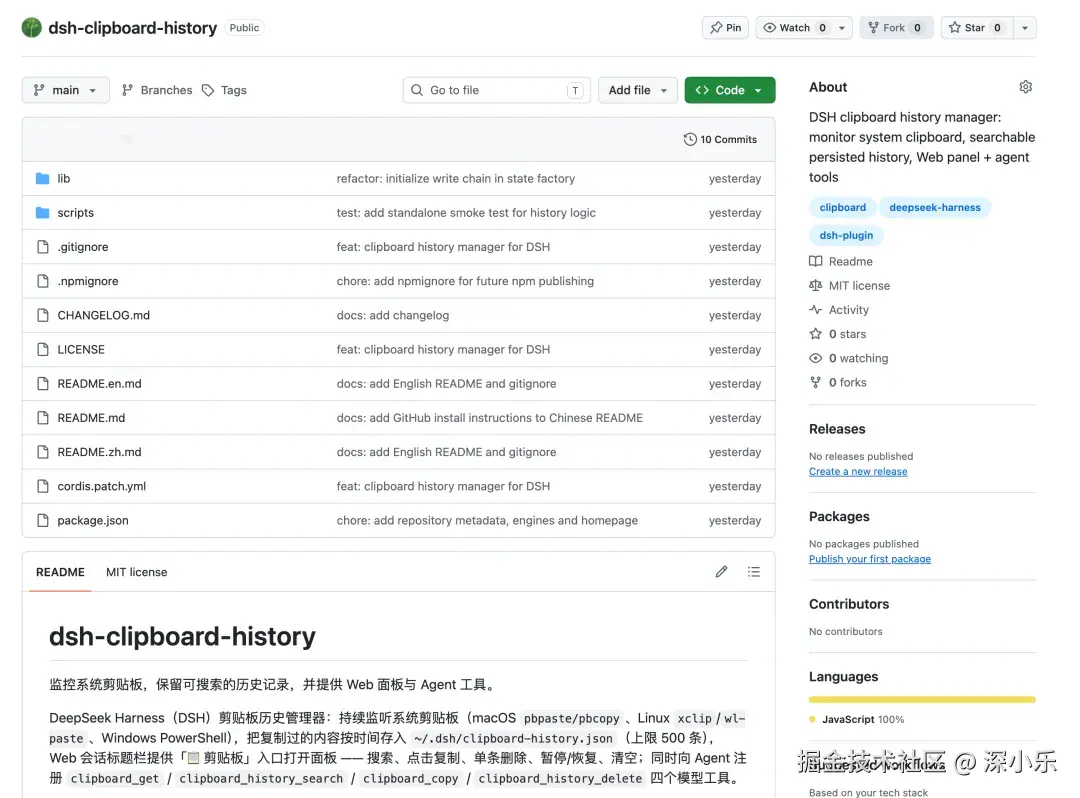Open commit 'chore: add npmignore for future npm publishing'
The height and width of the screenshot is (798, 1080).
[x=465, y=281]
